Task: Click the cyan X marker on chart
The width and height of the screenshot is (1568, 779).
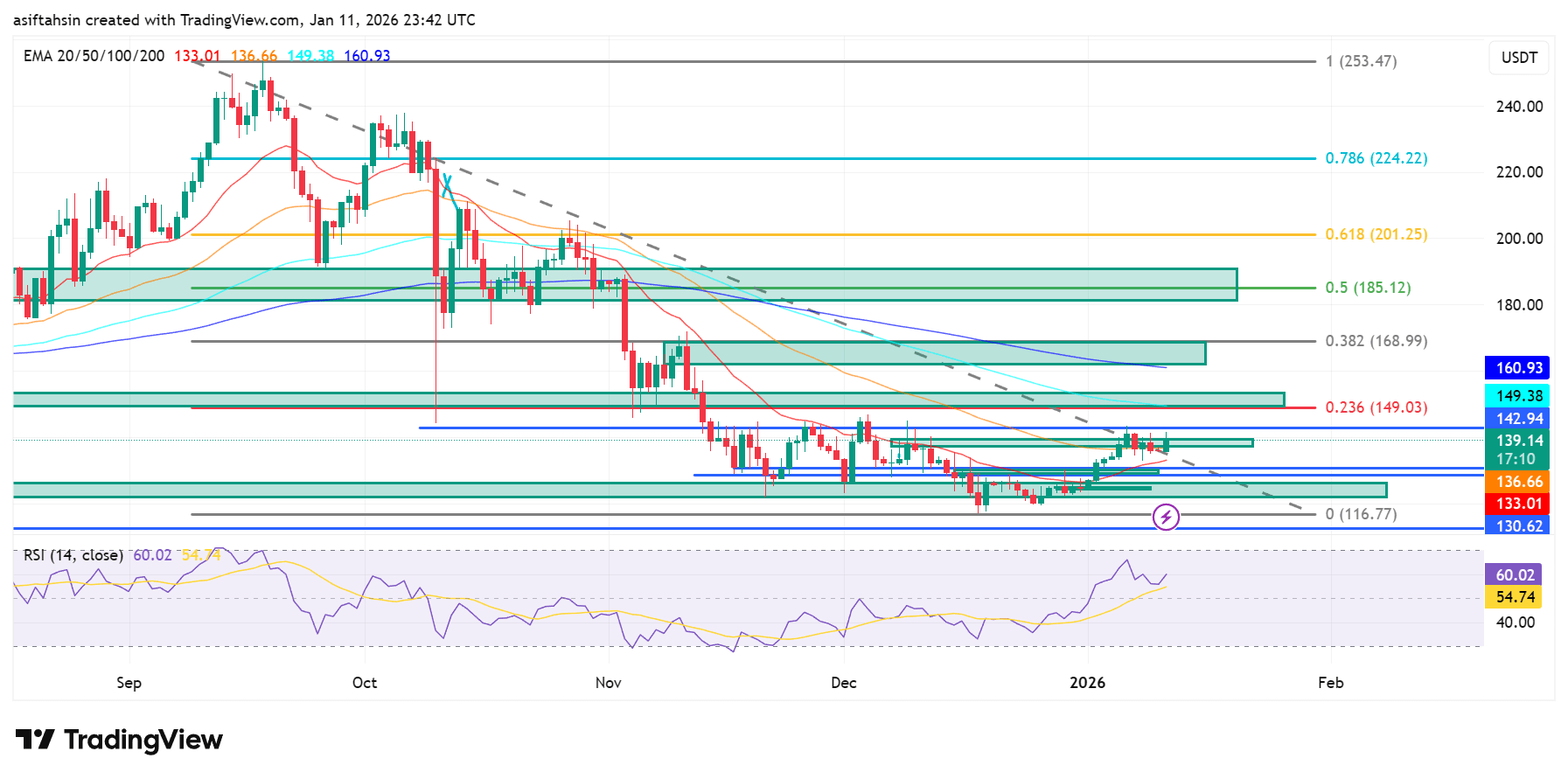Action: coord(447,184)
